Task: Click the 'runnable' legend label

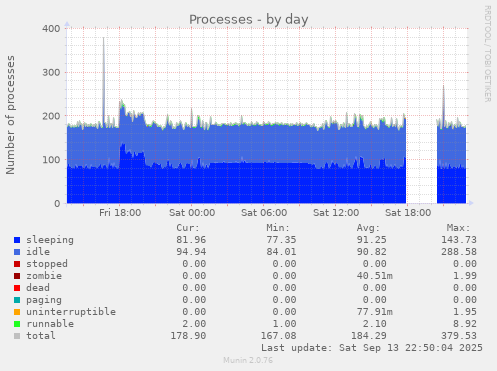Action: [x=50, y=324]
